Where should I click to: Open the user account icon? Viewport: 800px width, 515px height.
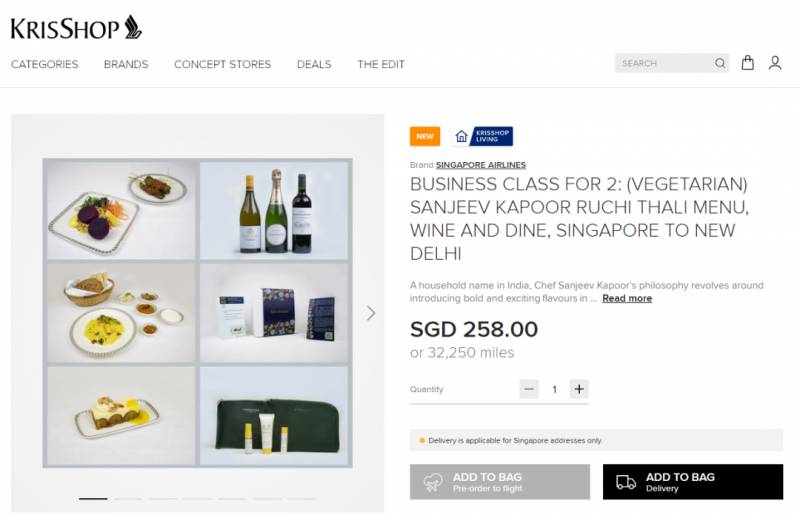pos(775,63)
